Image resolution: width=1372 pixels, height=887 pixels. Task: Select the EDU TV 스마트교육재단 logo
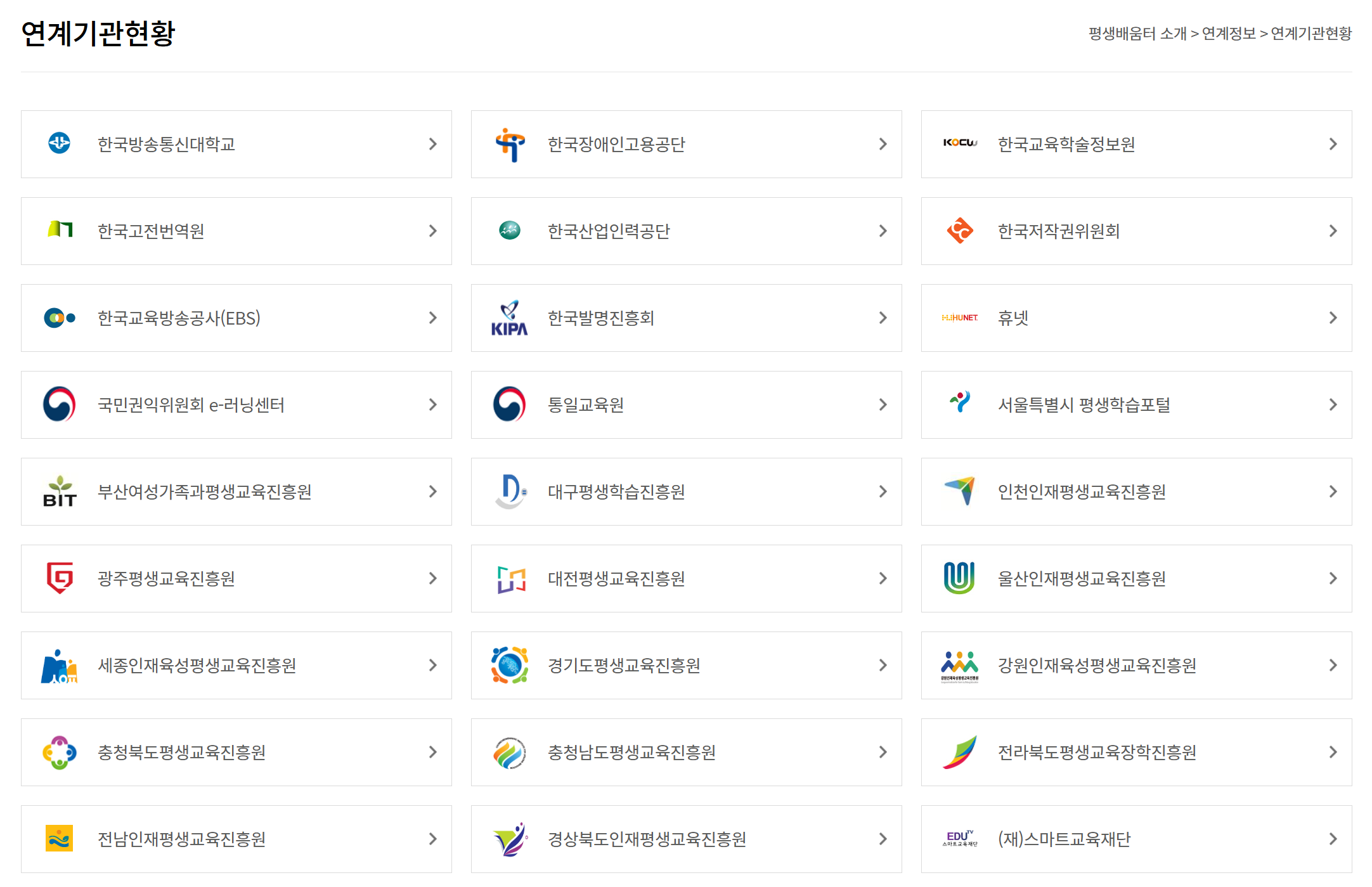961,838
